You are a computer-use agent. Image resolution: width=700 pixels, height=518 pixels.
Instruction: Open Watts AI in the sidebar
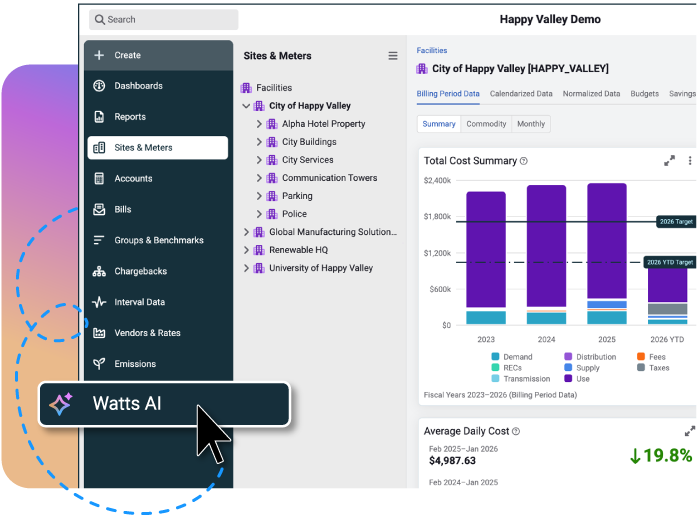pyautogui.click(x=165, y=404)
